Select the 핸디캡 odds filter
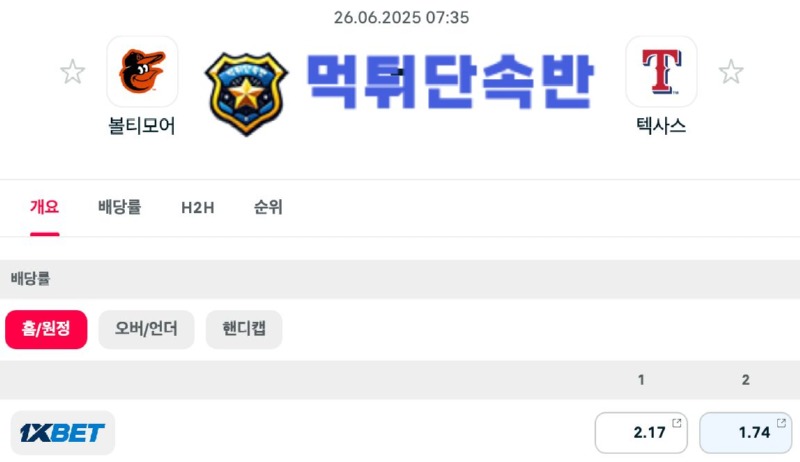 tap(244, 329)
